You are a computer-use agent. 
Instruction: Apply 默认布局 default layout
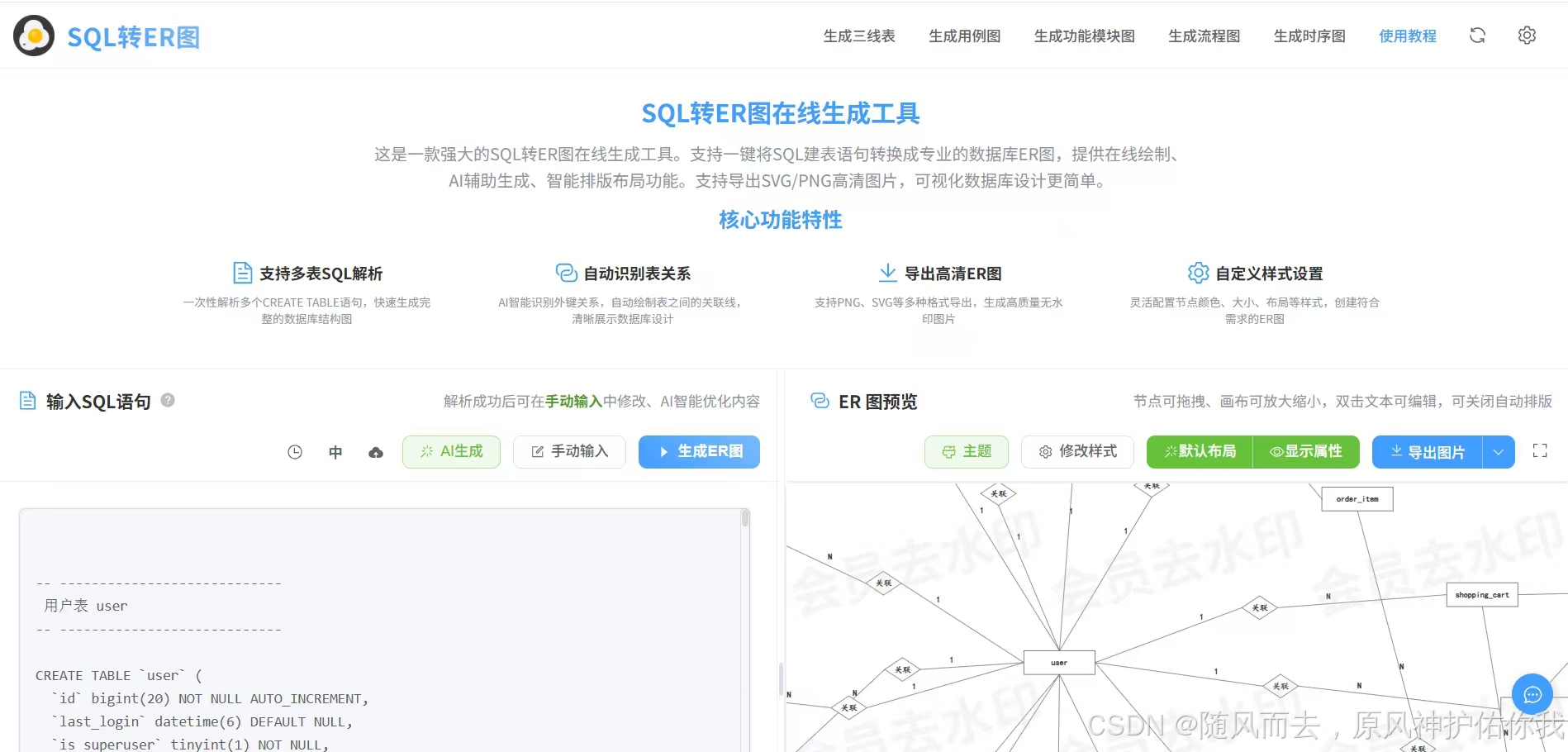pyautogui.click(x=1200, y=452)
